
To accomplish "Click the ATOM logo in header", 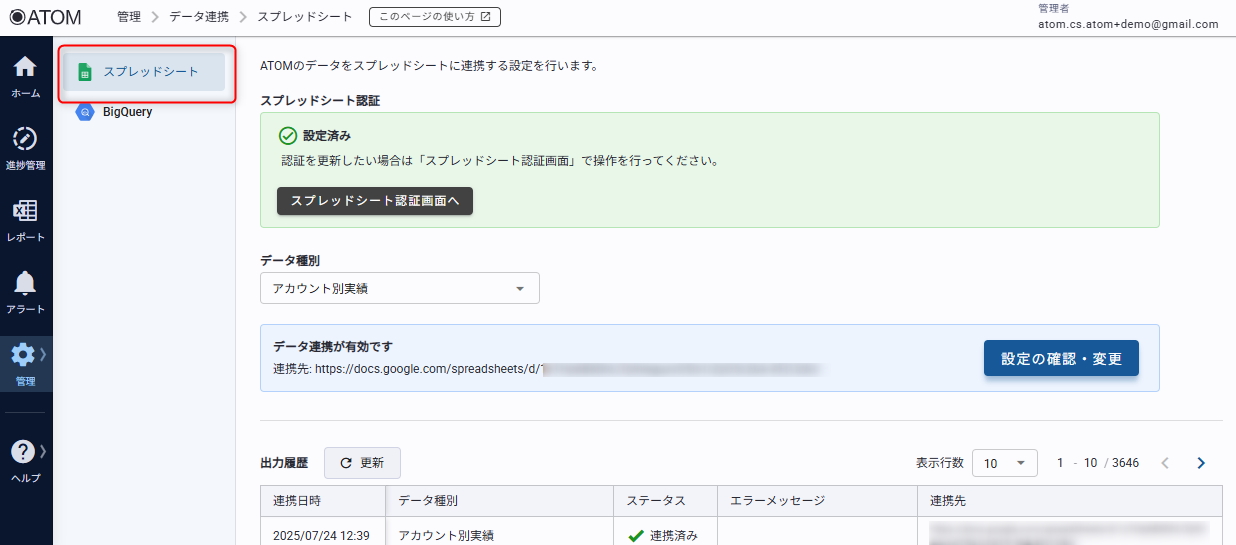I will 46,17.
